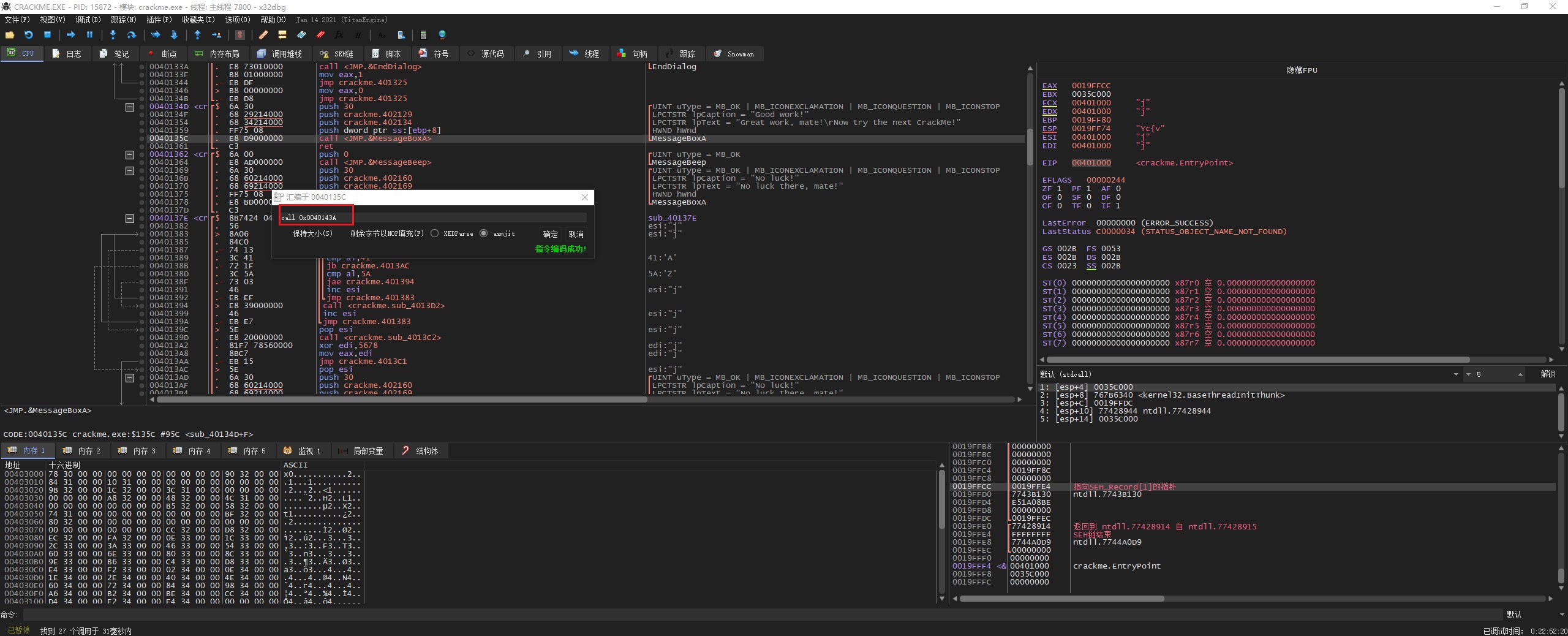
Task: Click the run arrow toolbar icon
Action: click(x=70, y=35)
